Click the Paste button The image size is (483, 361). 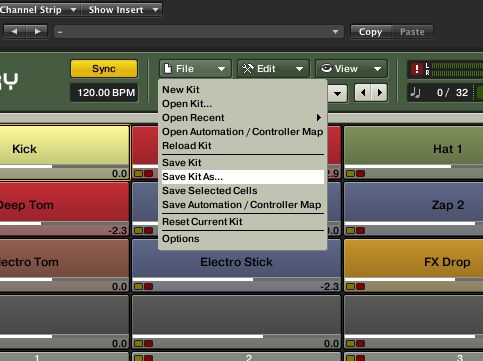[x=412, y=32]
